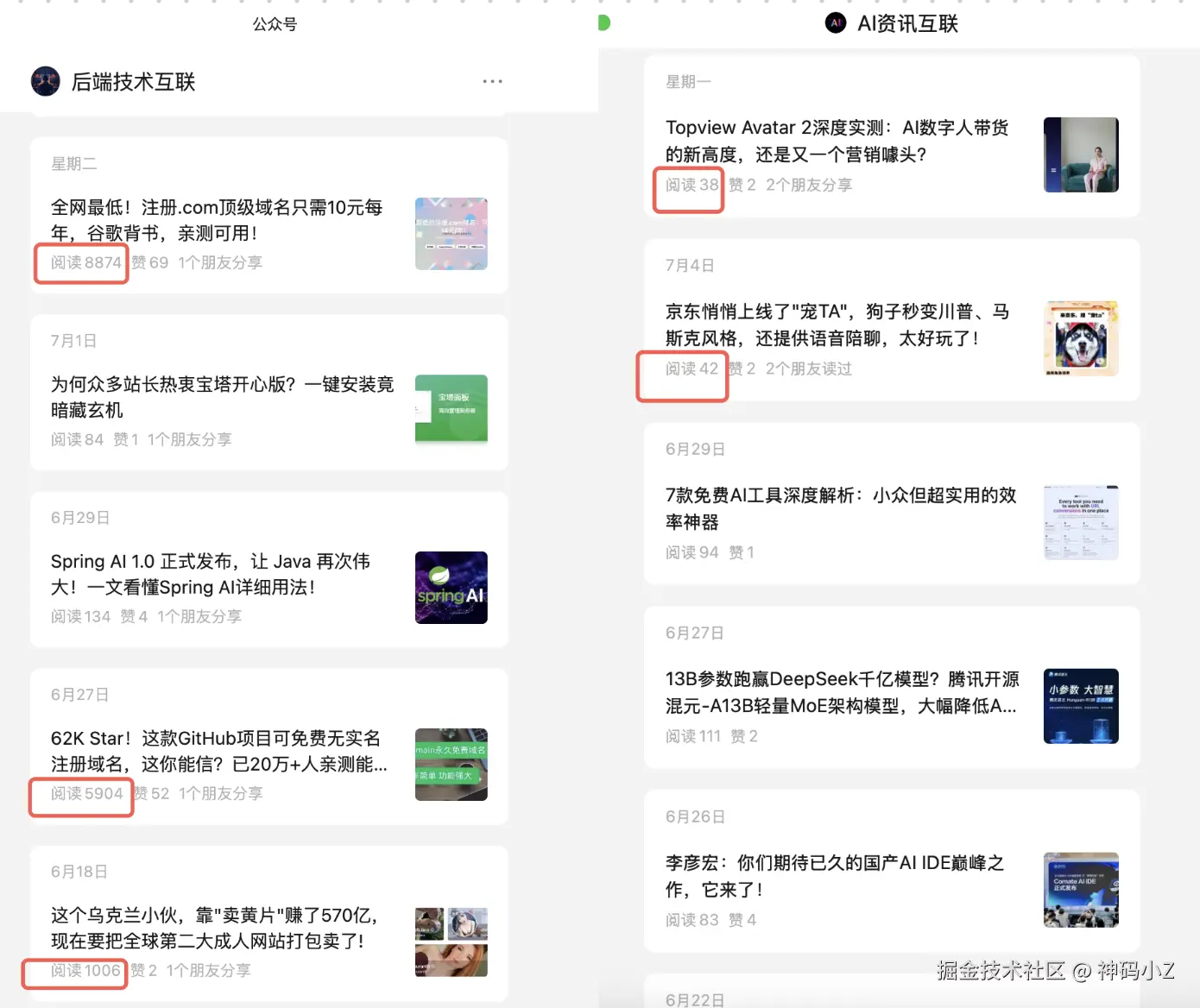Click the 星期二 date label
The height and width of the screenshot is (1008, 1200).
tap(74, 164)
